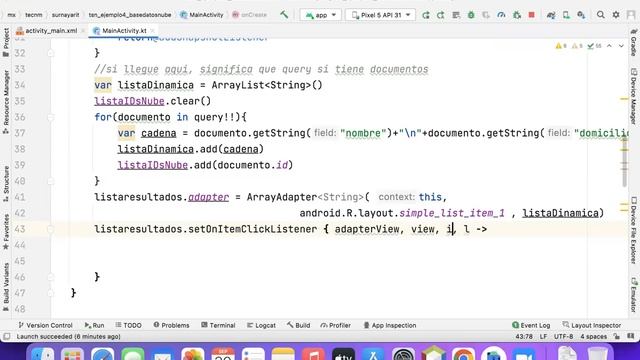Click the Apply Changes and Restart Activity icon
The image size is (640, 360).
click(426, 15)
